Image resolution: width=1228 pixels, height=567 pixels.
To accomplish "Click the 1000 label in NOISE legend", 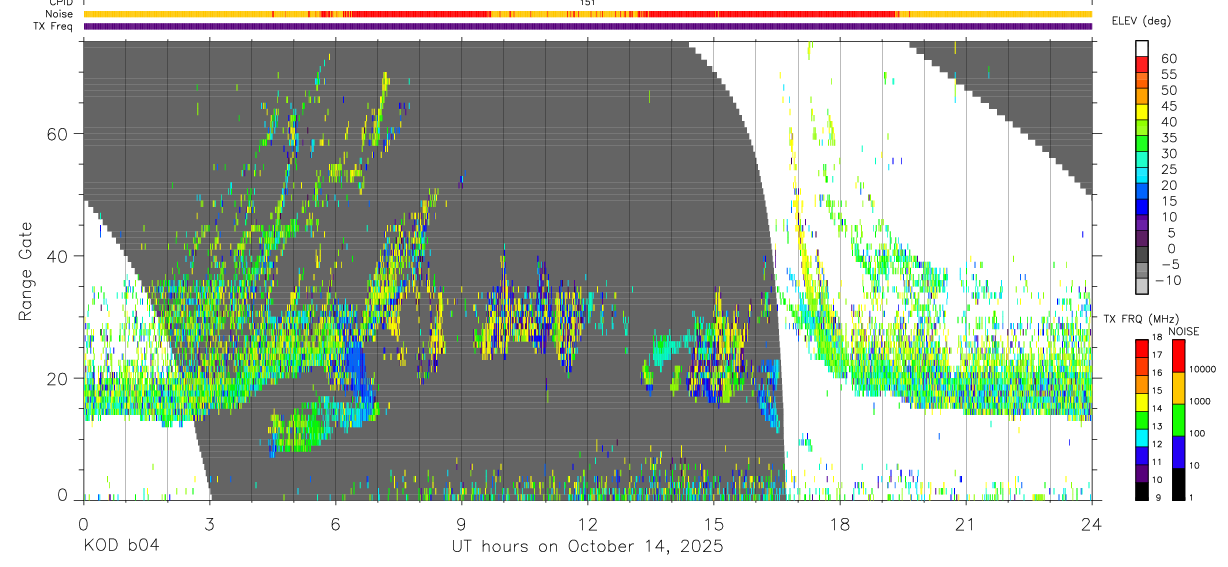I will tap(1200, 401).
